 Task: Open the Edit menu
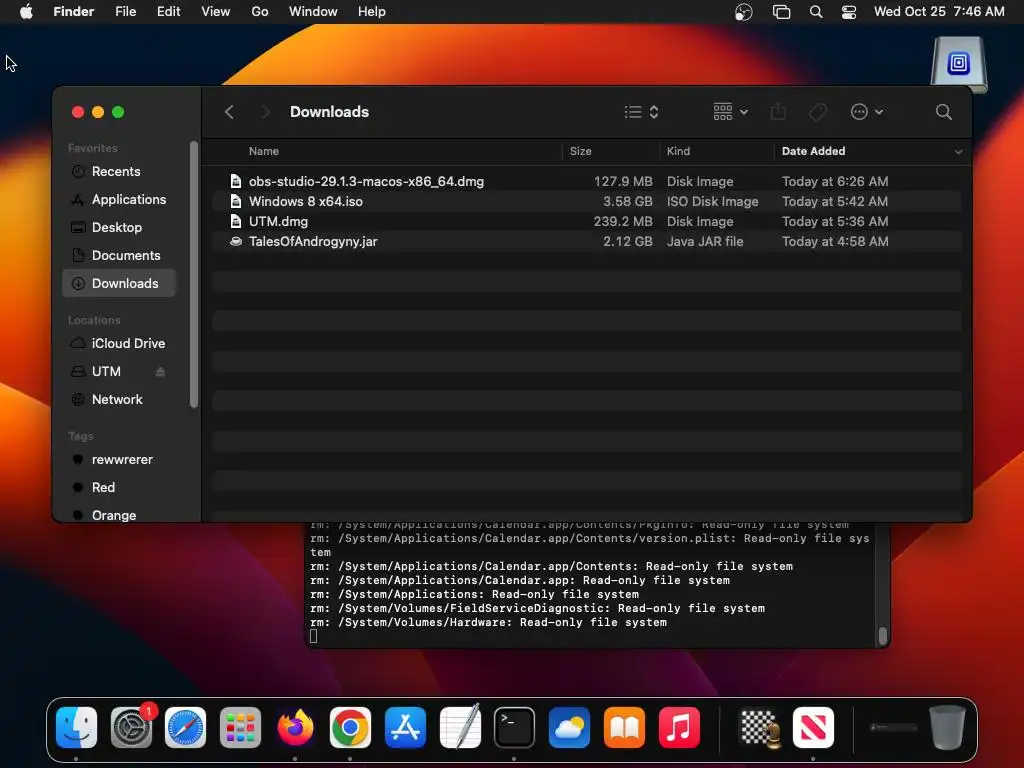point(168,12)
